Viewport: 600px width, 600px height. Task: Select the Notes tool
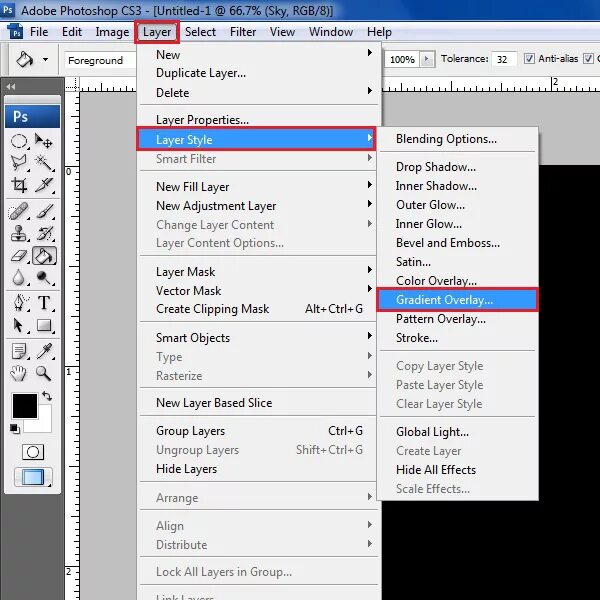tap(19, 351)
